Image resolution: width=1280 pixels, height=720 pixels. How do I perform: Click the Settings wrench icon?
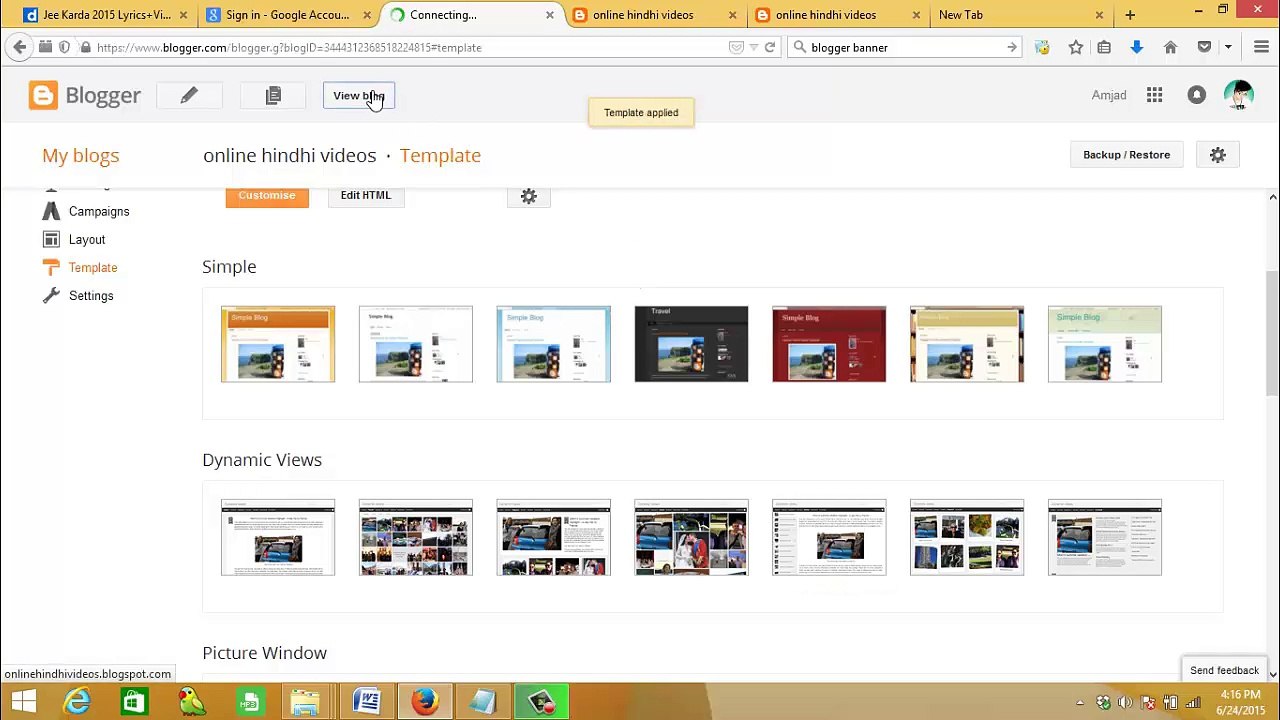(51, 295)
